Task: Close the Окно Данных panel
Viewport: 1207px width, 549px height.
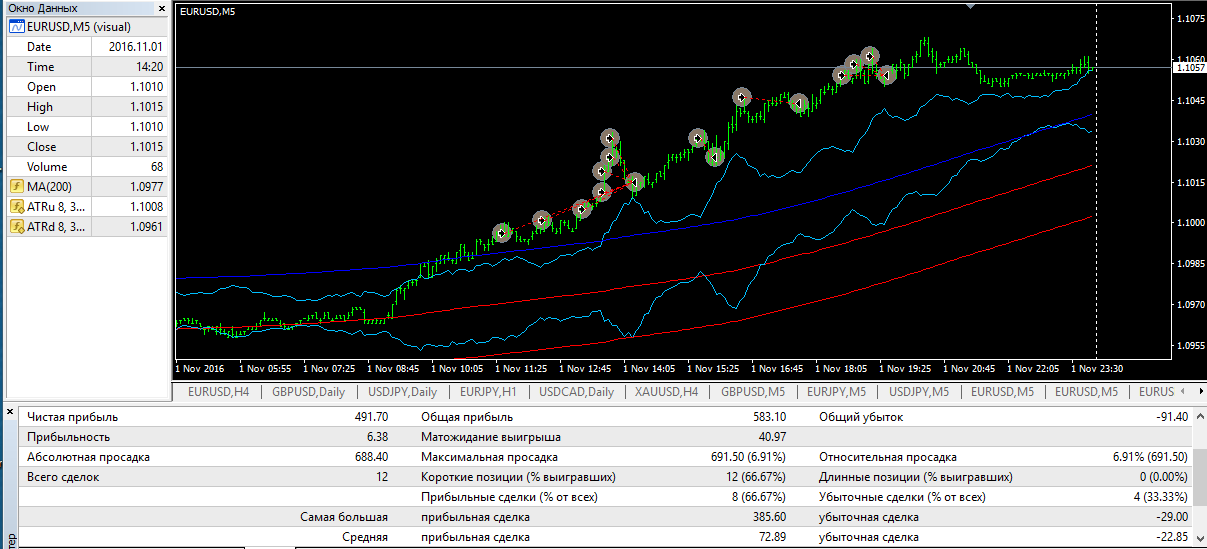Action: (162, 8)
